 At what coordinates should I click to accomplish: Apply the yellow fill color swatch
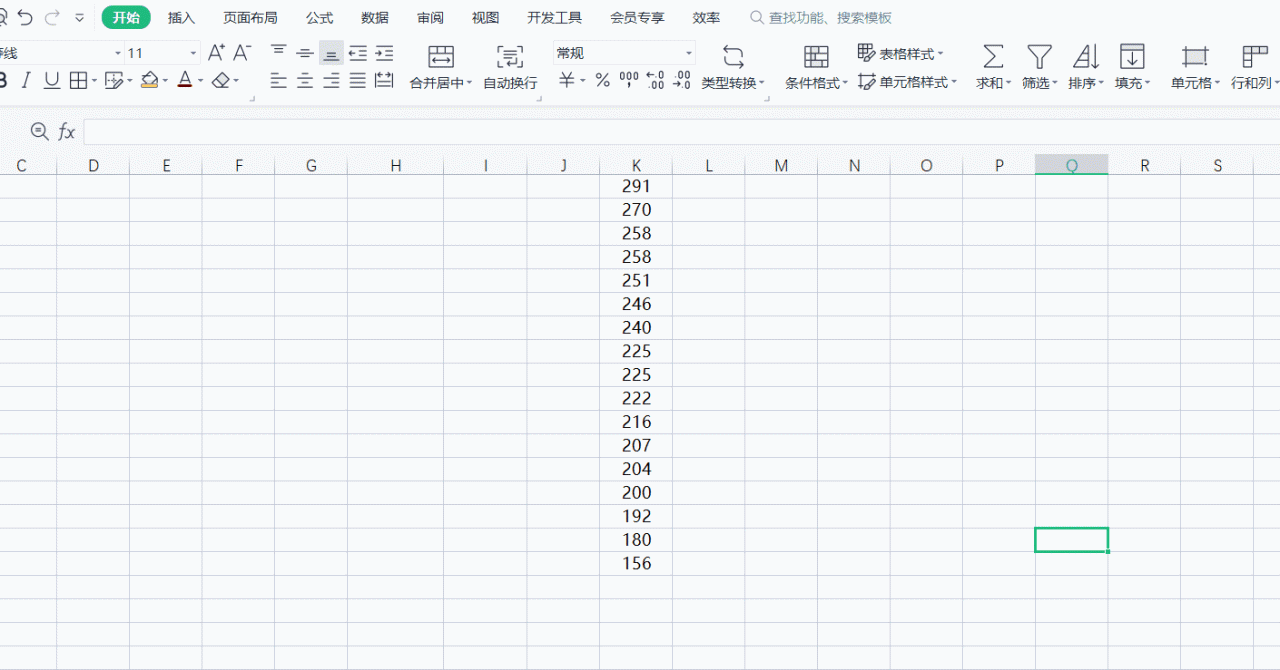[150, 81]
